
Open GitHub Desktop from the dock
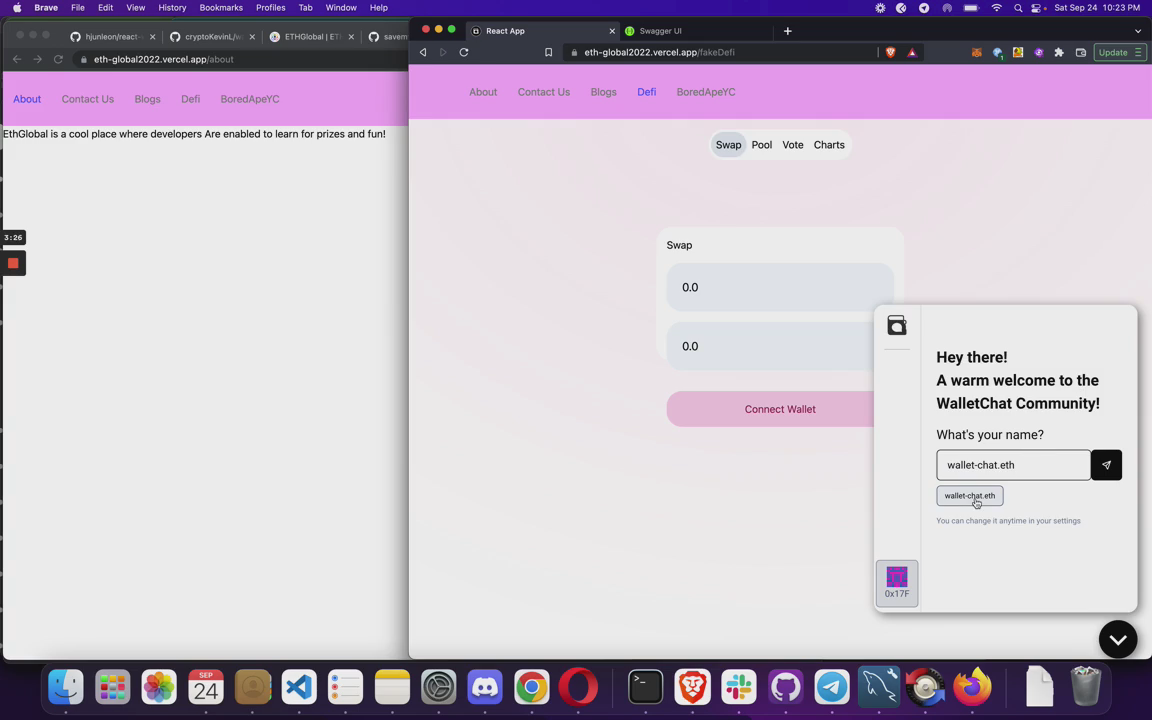tap(785, 688)
